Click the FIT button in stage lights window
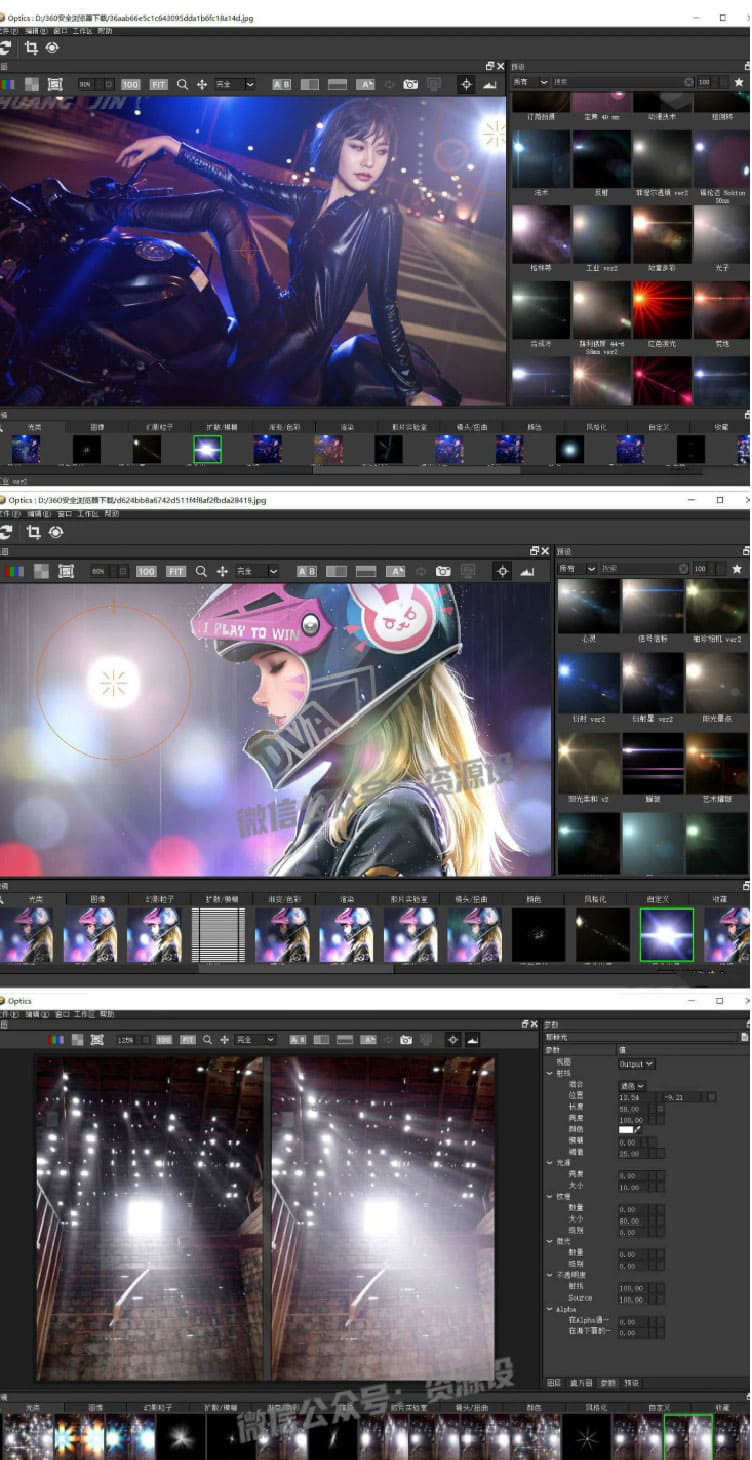Viewport: 752px width, 1460px height. tap(188, 1040)
